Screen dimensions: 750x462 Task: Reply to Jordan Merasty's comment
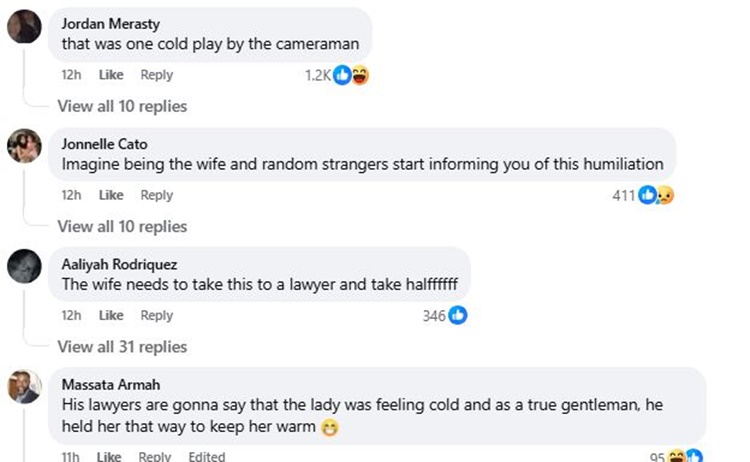click(156, 75)
